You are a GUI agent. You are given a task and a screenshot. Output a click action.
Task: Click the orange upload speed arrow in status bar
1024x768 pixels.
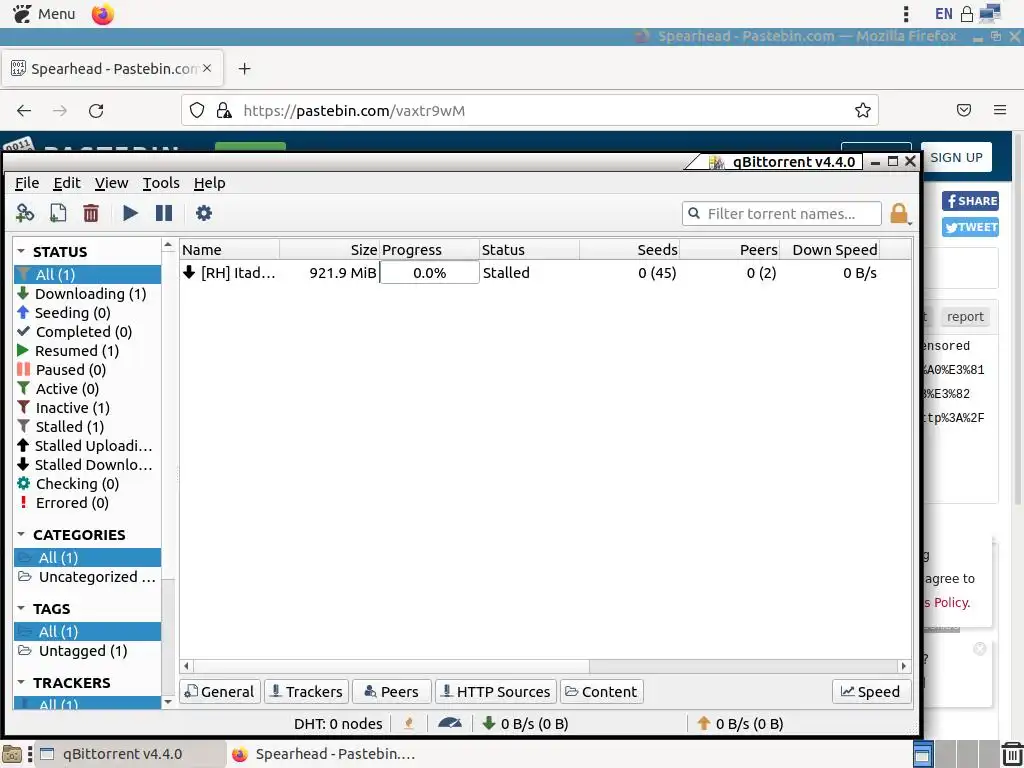(x=703, y=724)
